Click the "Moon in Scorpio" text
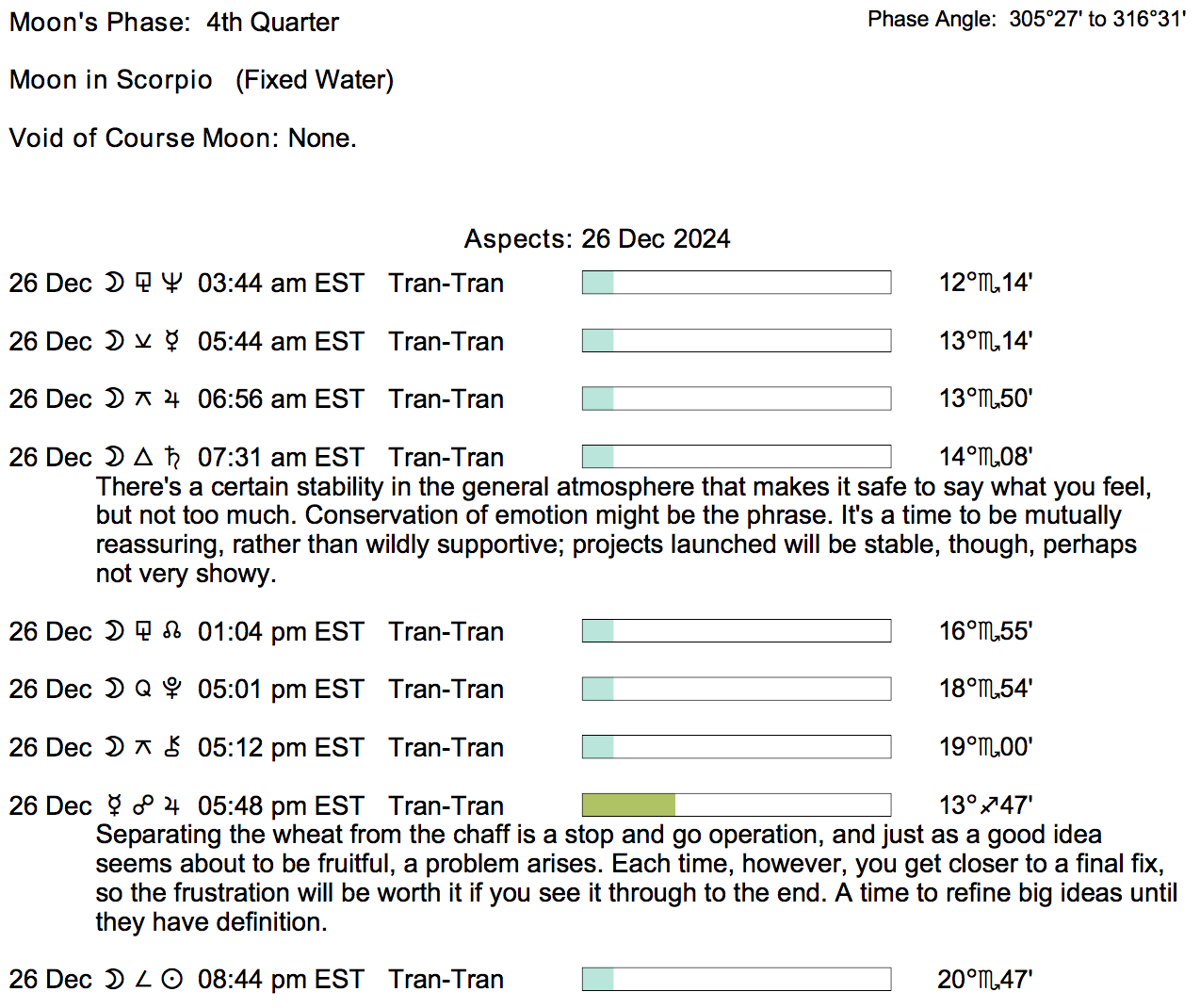 click(111, 80)
